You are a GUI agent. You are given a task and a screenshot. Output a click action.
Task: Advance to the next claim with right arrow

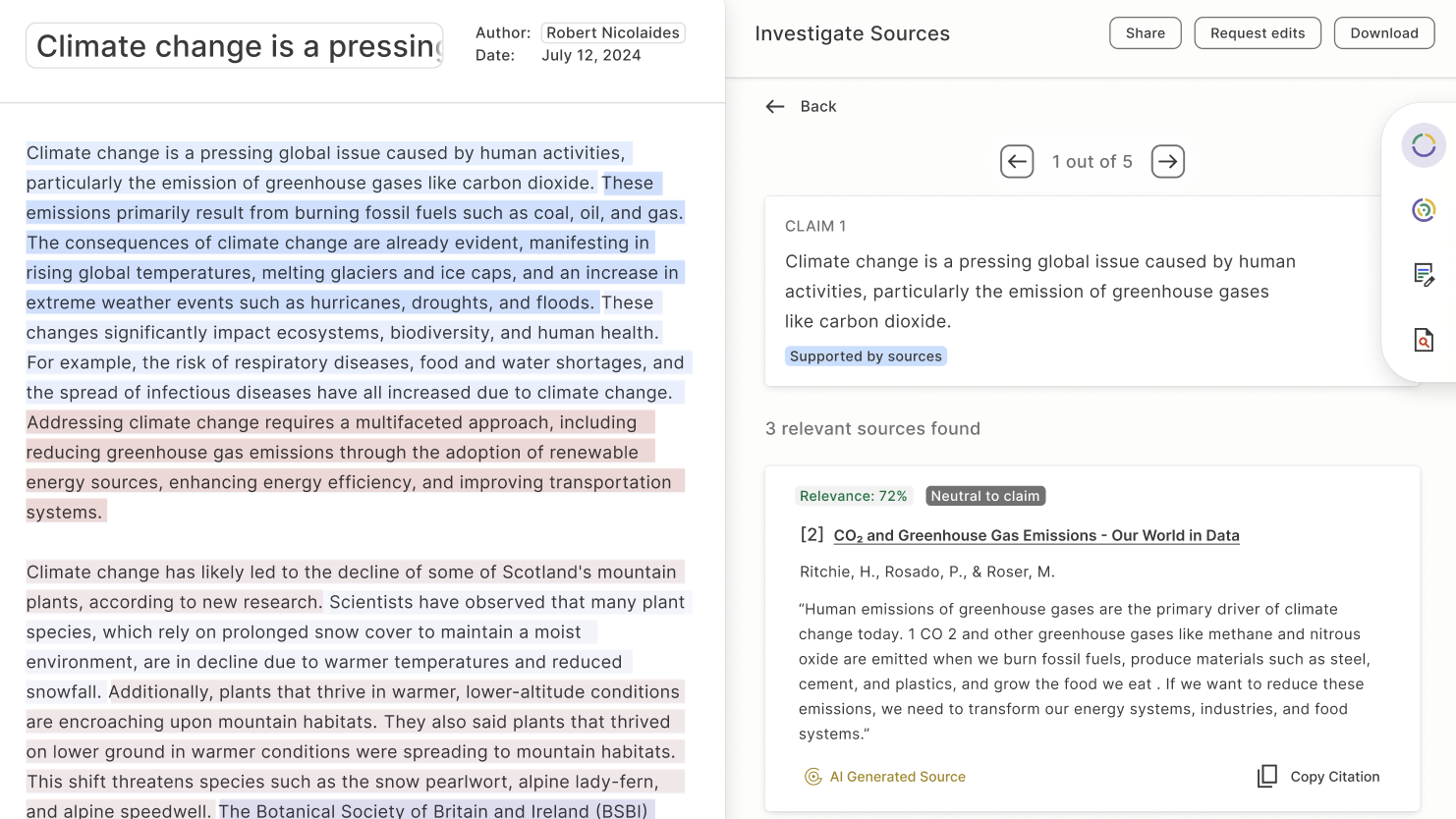point(1167,161)
